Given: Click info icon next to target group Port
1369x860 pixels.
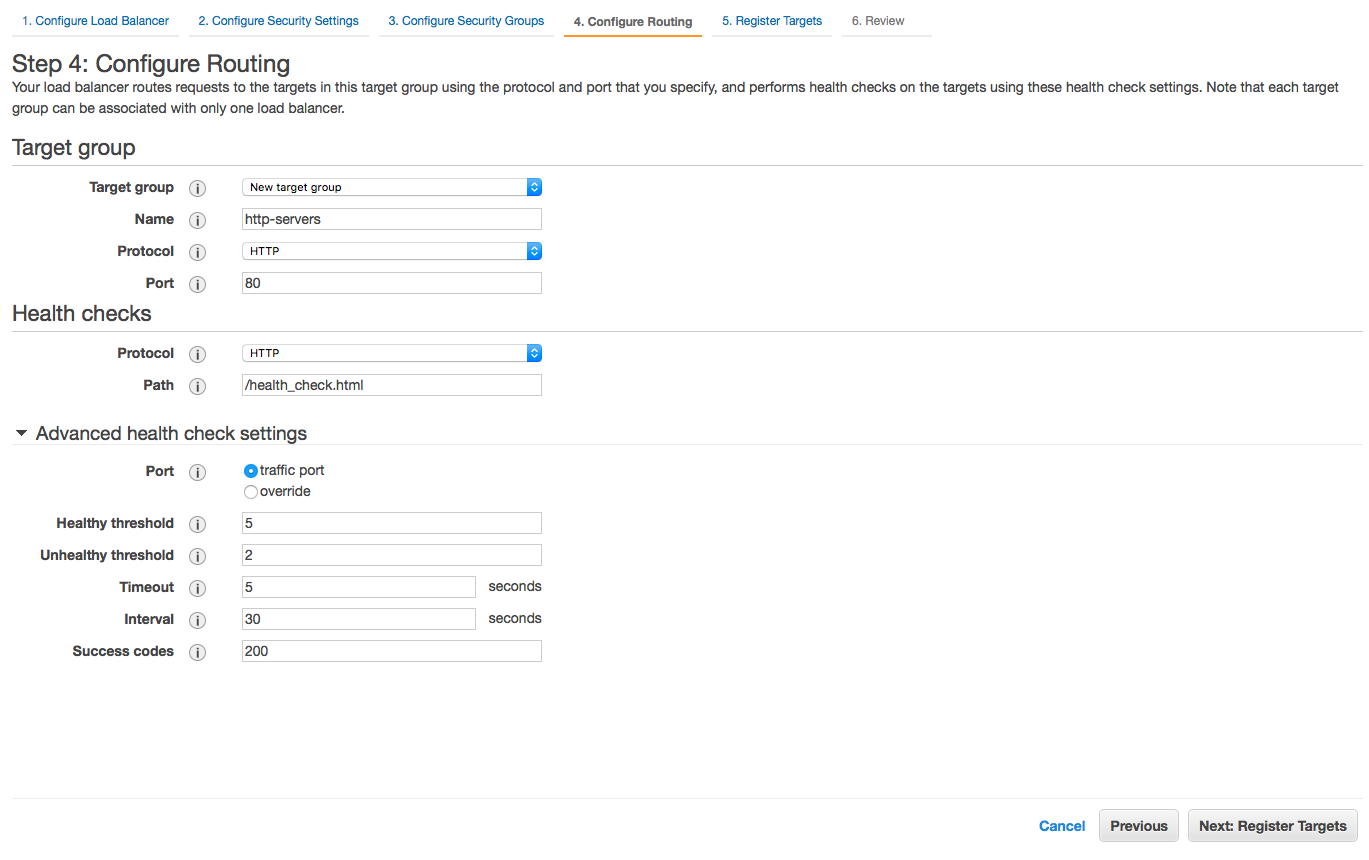Looking at the screenshot, I should [198, 284].
